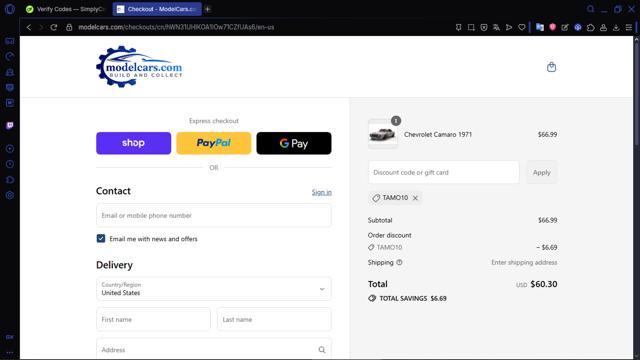Open the page translate icon
This screenshot has width=640, height=360.
click(496, 27)
